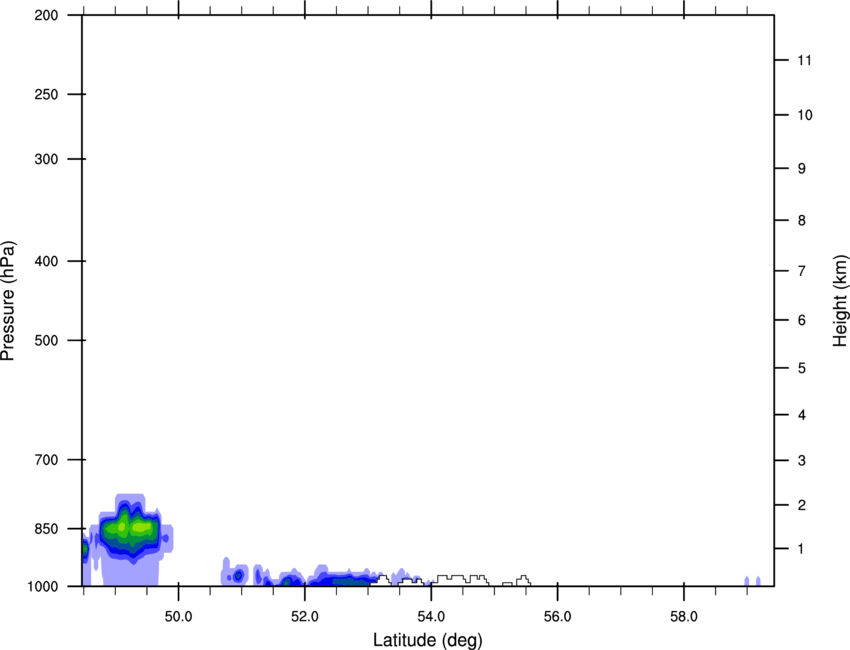850x650 pixels.
Task: Select the 300 pressure tick label
Action: pyautogui.click(x=46, y=159)
